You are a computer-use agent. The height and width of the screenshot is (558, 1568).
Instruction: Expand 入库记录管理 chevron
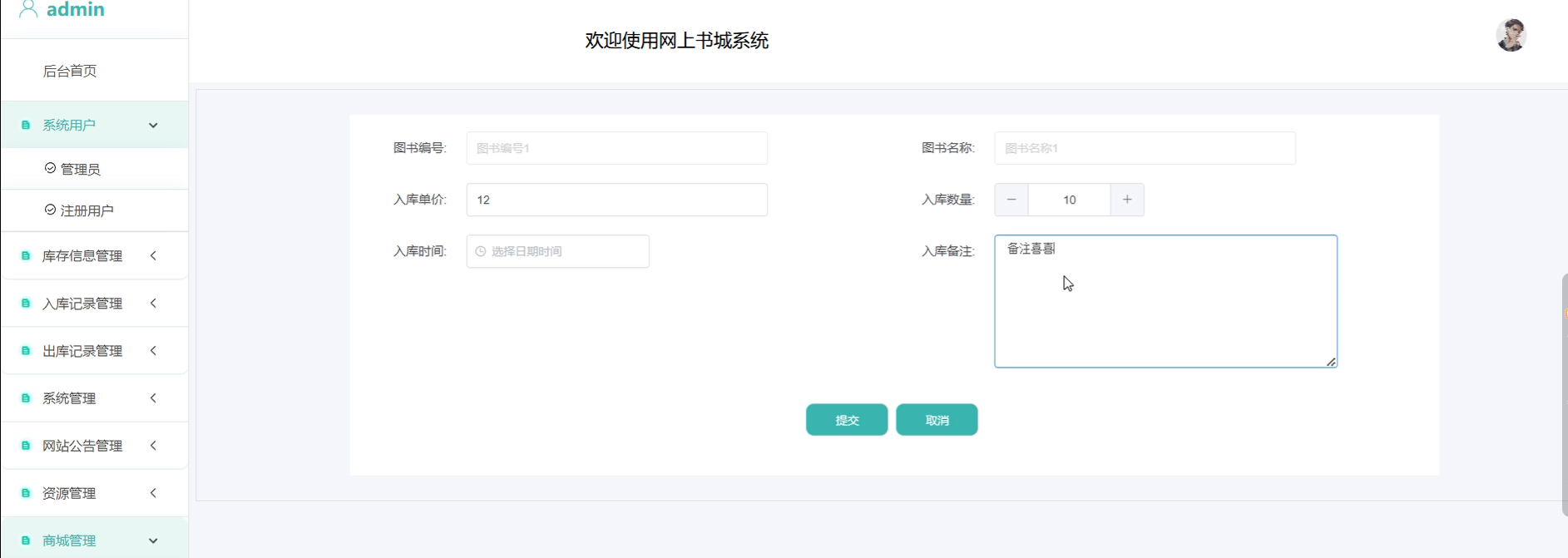153,303
